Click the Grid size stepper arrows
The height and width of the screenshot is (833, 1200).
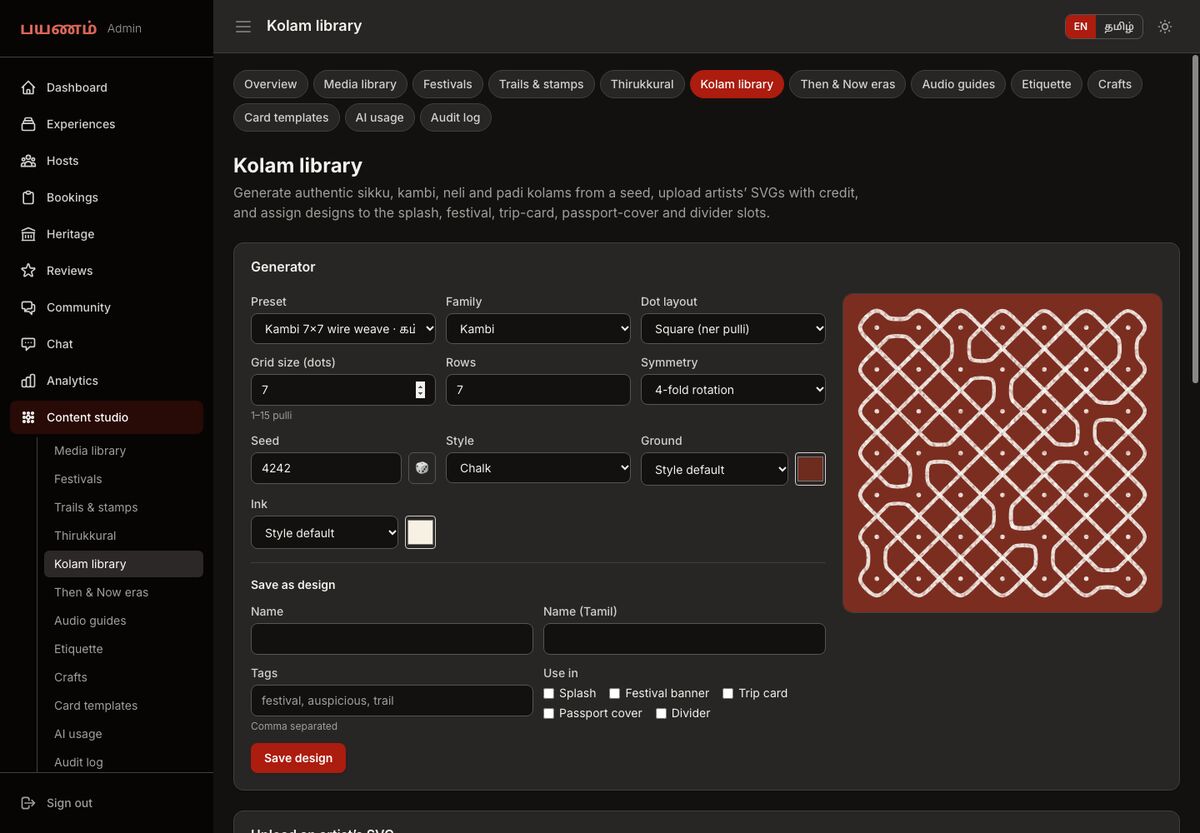tap(420, 390)
